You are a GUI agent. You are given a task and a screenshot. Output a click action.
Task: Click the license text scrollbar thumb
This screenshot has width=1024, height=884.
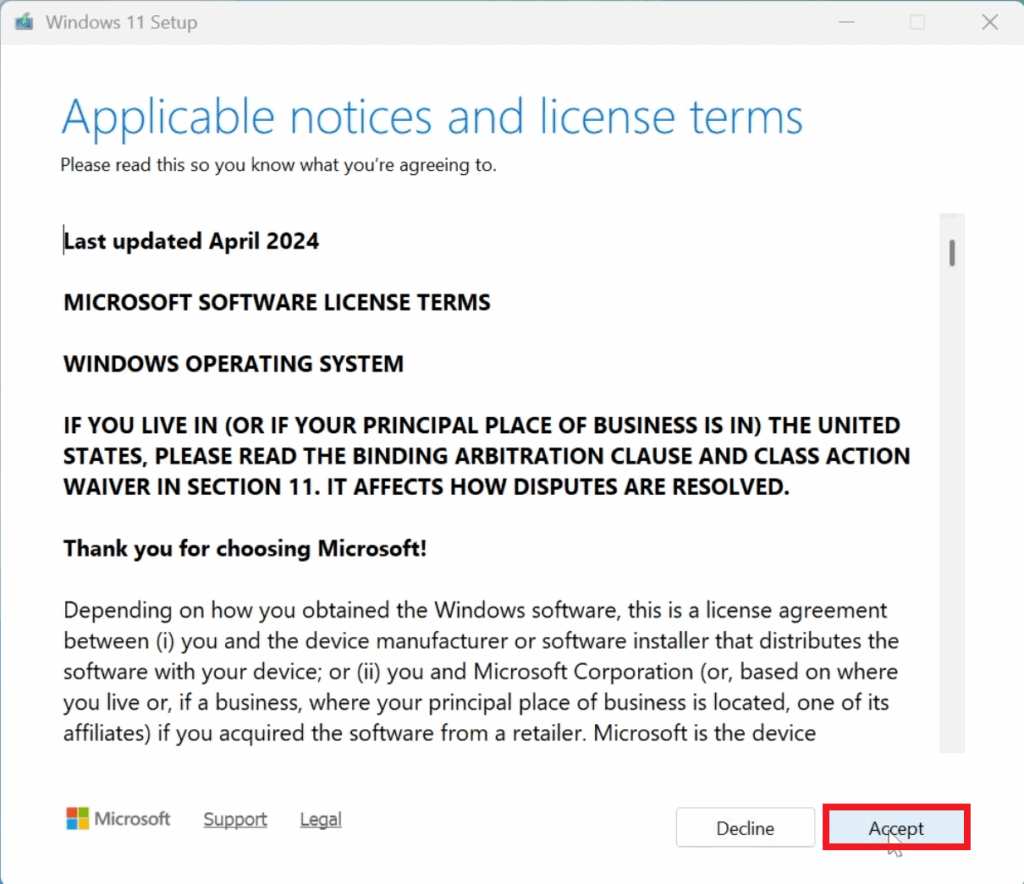pyautogui.click(x=953, y=252)
